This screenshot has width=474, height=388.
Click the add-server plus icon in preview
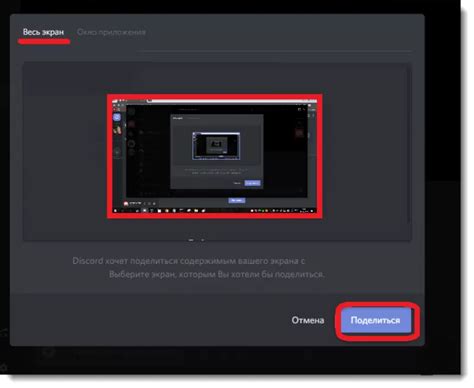117,152
